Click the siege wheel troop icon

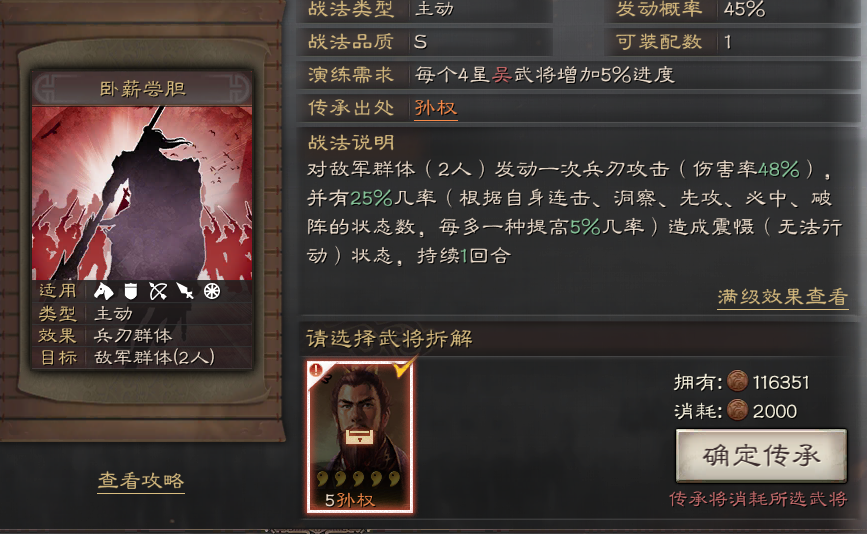click(212, 291)
